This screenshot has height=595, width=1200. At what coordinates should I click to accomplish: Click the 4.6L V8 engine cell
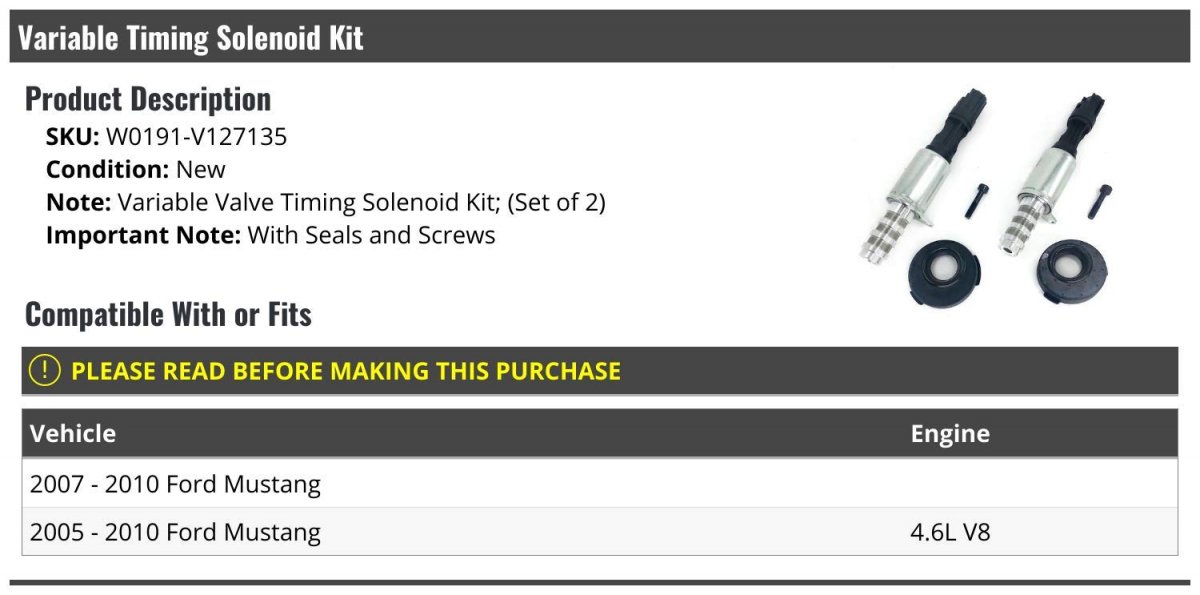click(x=950, y=532)
